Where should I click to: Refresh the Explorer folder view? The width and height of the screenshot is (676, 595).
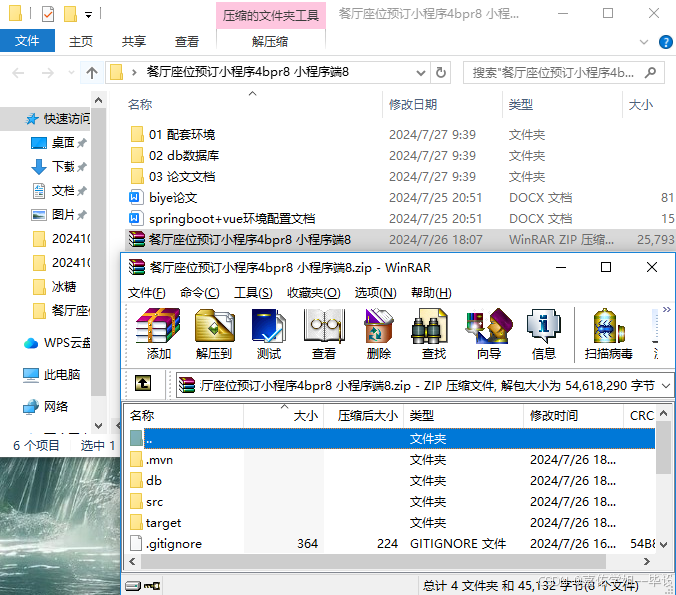(x=441, y=72)
